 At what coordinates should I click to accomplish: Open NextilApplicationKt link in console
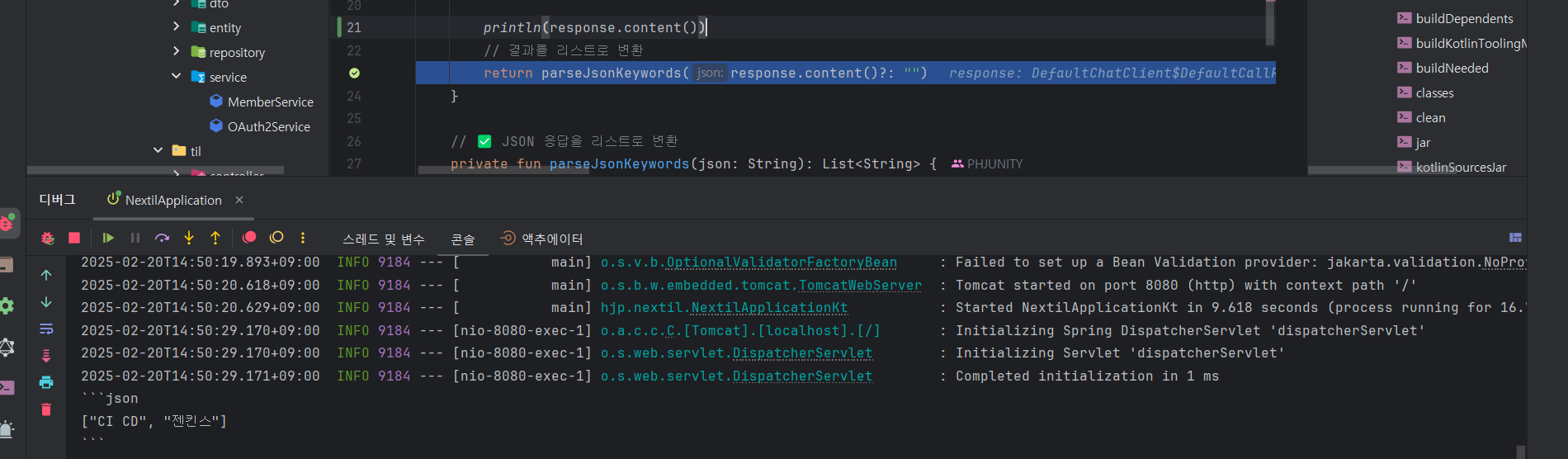(769, 307)
